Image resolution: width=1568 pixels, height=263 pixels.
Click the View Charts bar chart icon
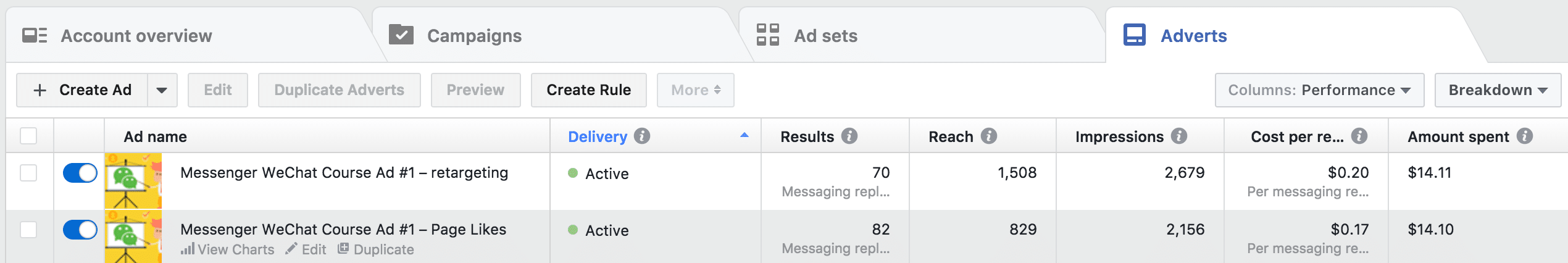point(188,249)
